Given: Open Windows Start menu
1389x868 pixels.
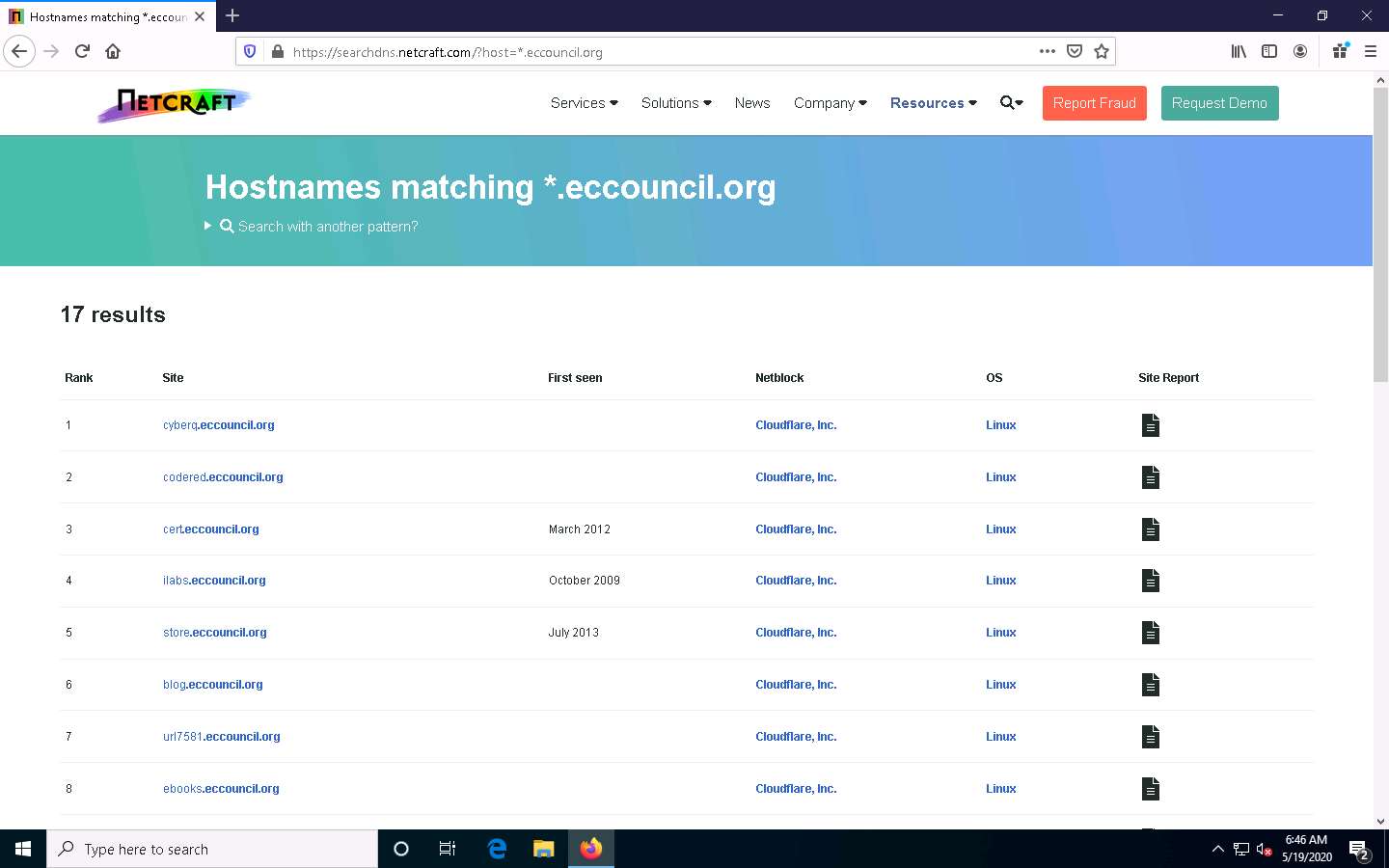Looking at the screenshot, I should (x=23, y=849).
